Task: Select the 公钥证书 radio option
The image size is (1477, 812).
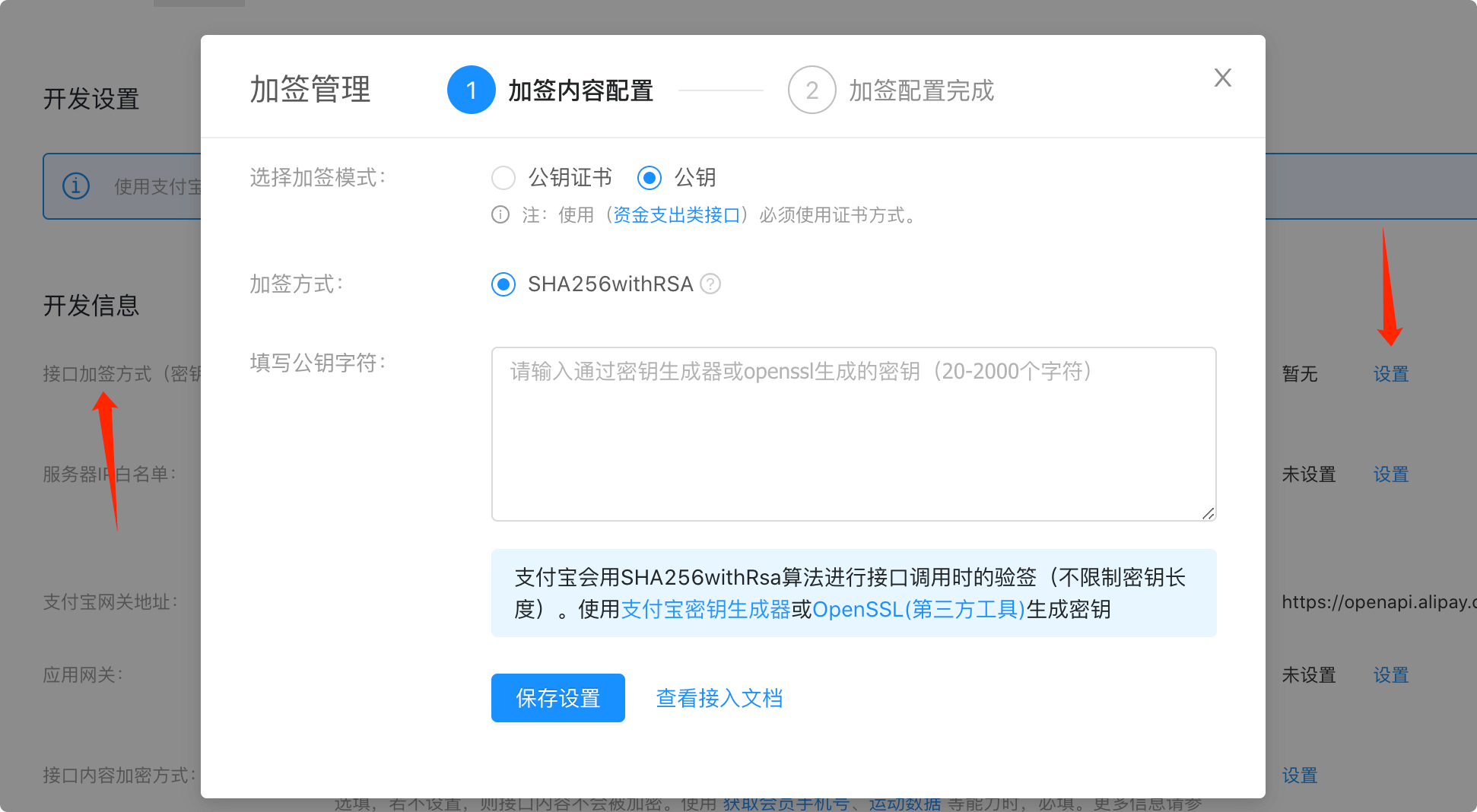Action: point(503,178)
